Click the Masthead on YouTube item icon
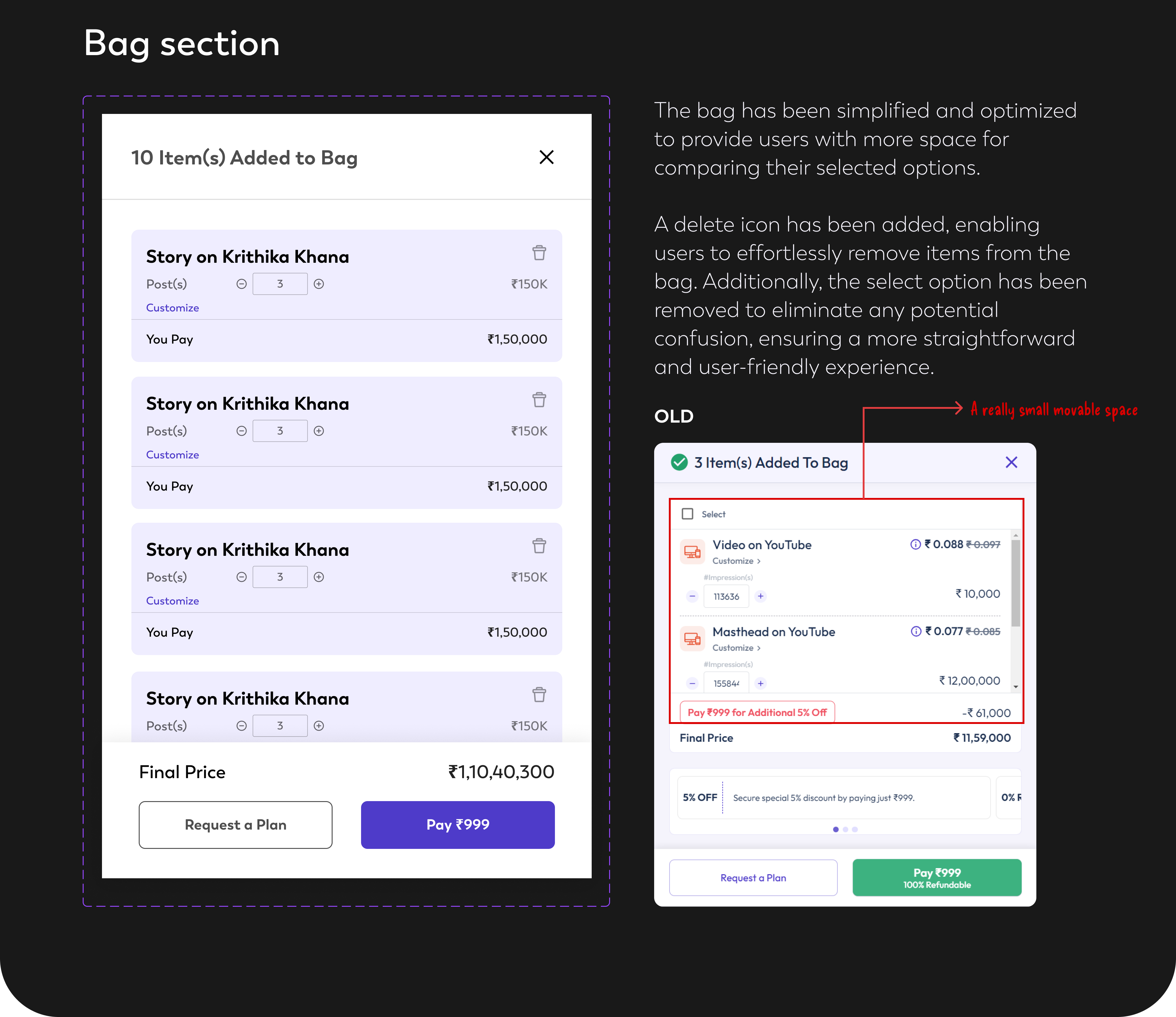This screenshot has width=1176, height=1017. (x=692, y=638)
